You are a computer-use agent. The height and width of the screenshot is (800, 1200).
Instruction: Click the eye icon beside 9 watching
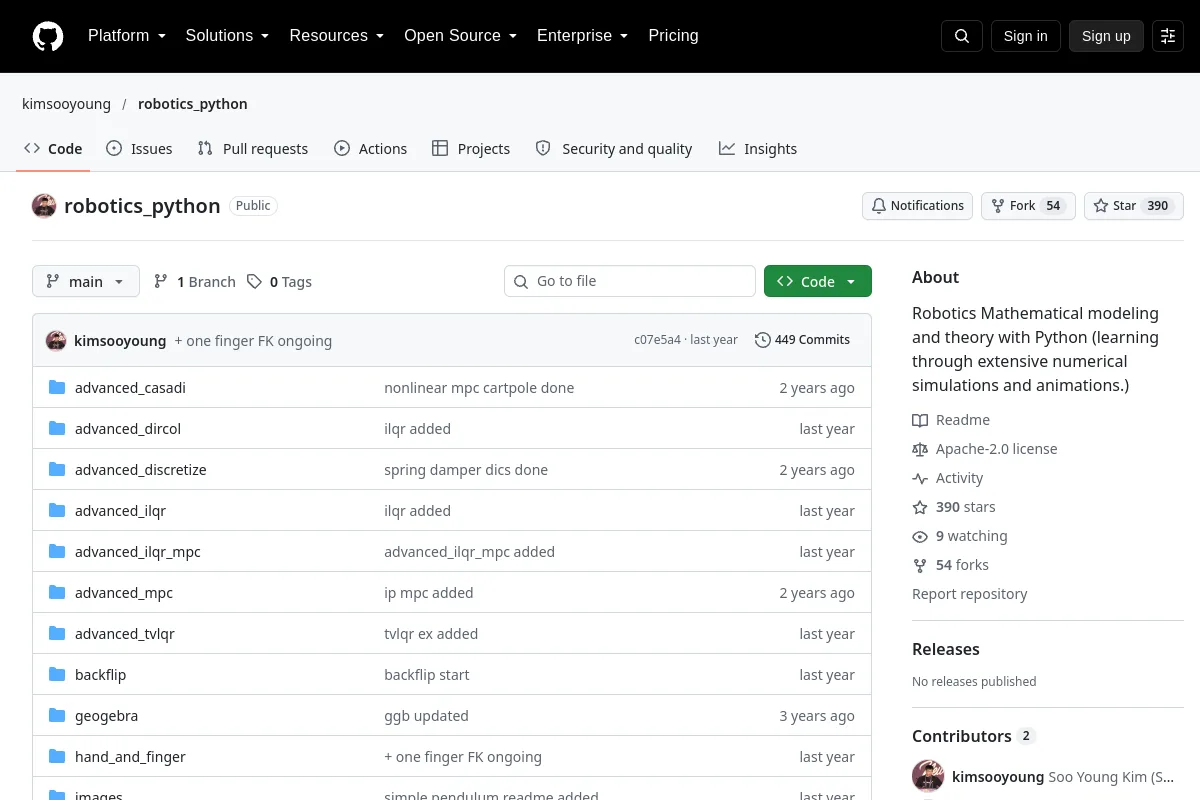(x=920, y=536)
